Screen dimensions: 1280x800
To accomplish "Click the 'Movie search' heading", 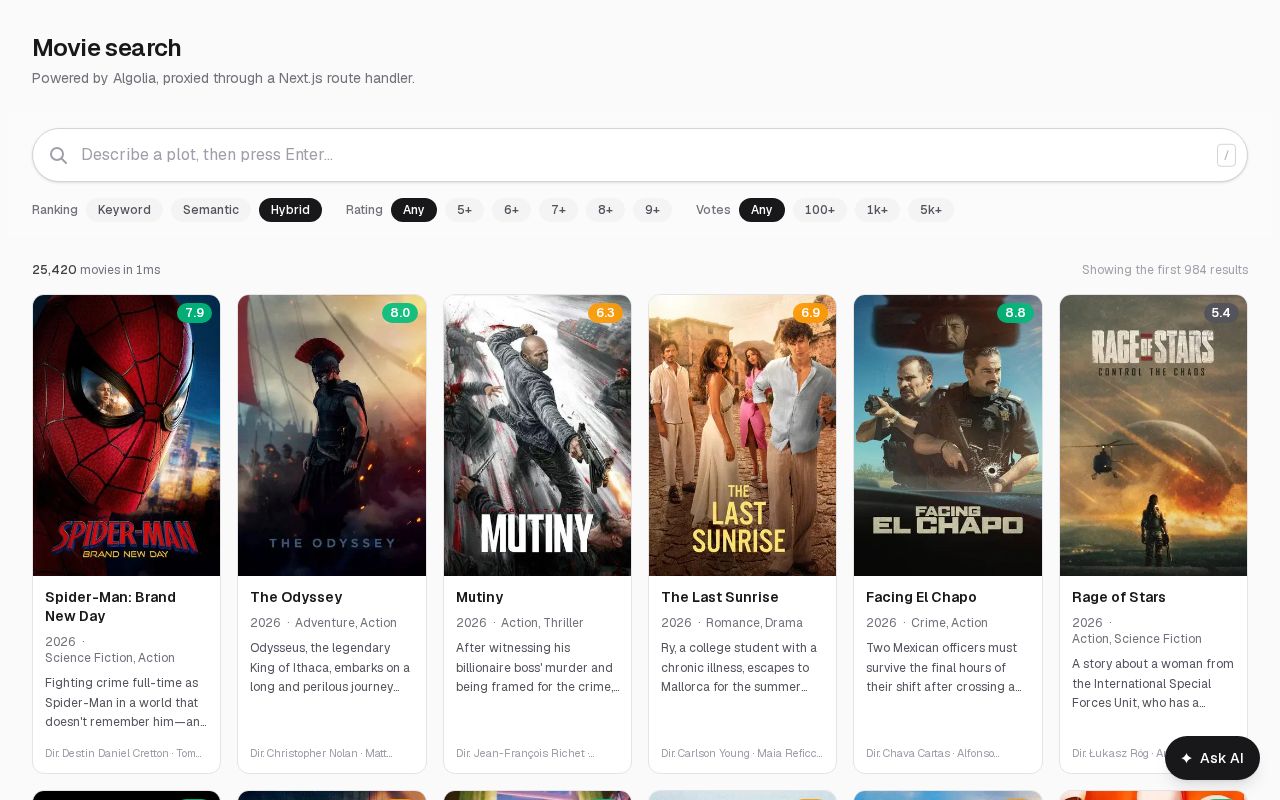I will tap(107, 48).
